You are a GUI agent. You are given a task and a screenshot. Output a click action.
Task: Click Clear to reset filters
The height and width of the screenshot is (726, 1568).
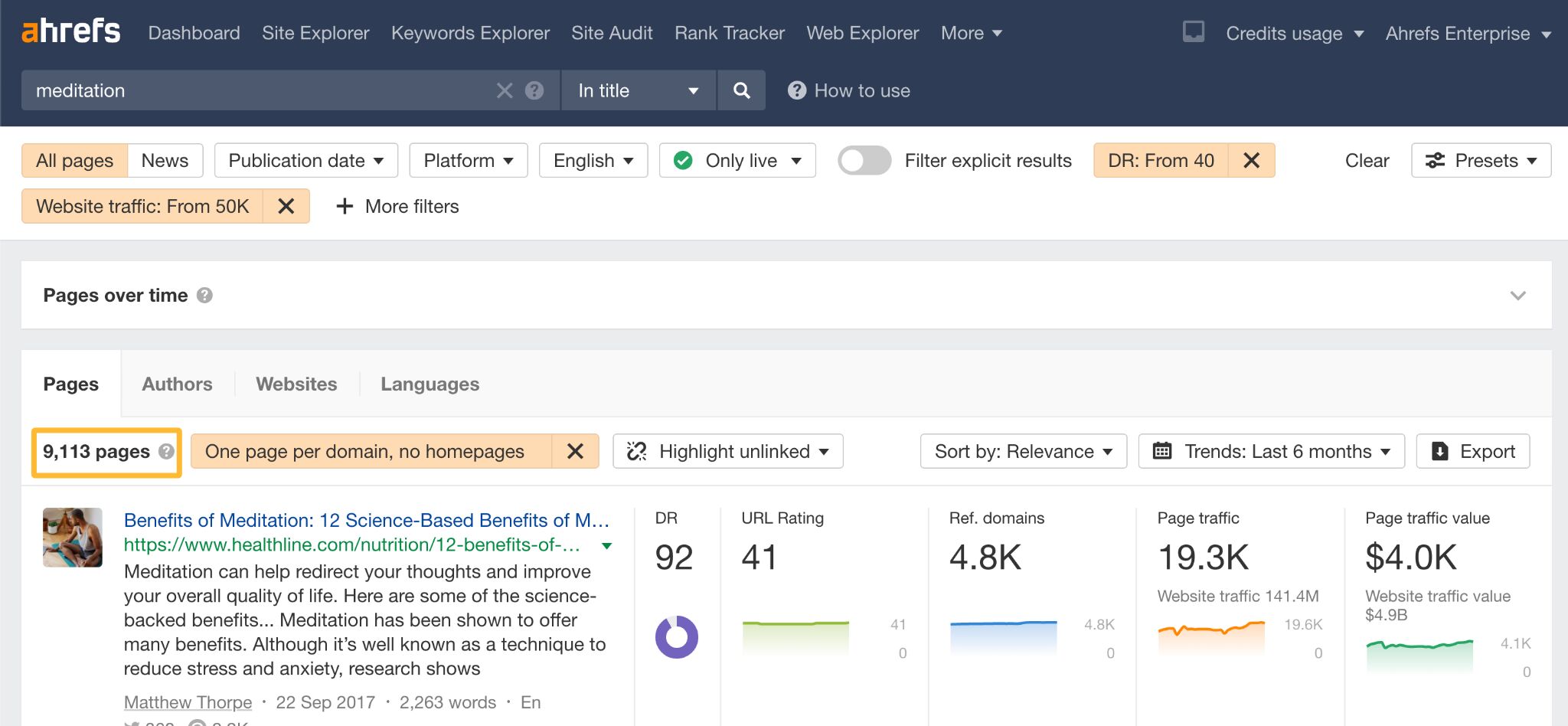[x=1366, y=160]
